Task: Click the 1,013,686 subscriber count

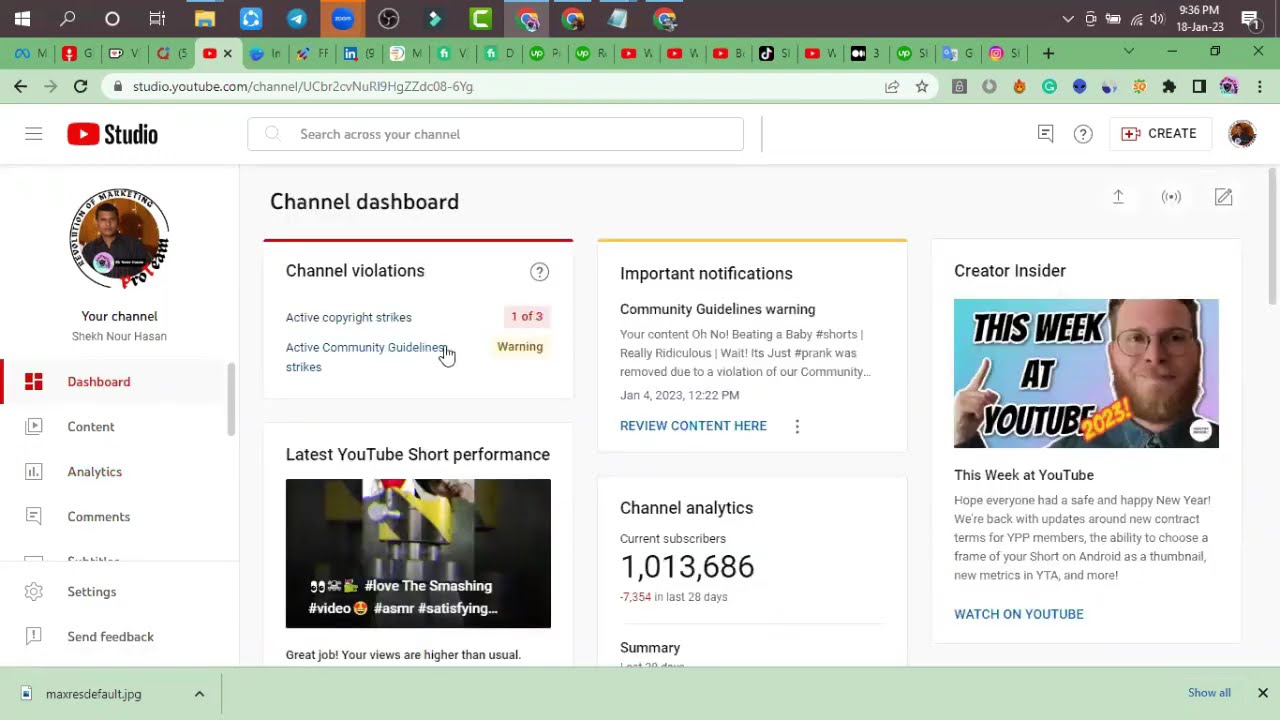Action: [687, 567]
